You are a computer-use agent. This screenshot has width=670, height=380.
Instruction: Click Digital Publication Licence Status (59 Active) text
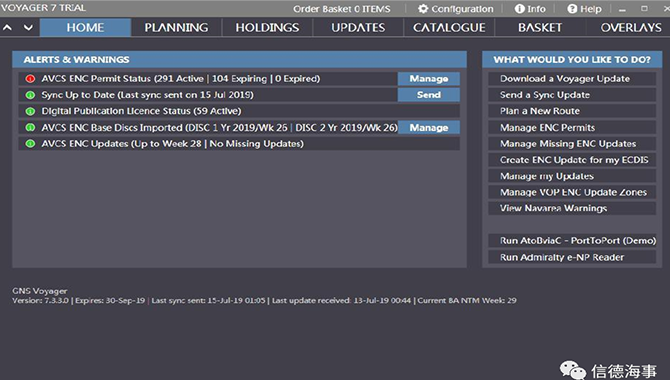(141, 111)
